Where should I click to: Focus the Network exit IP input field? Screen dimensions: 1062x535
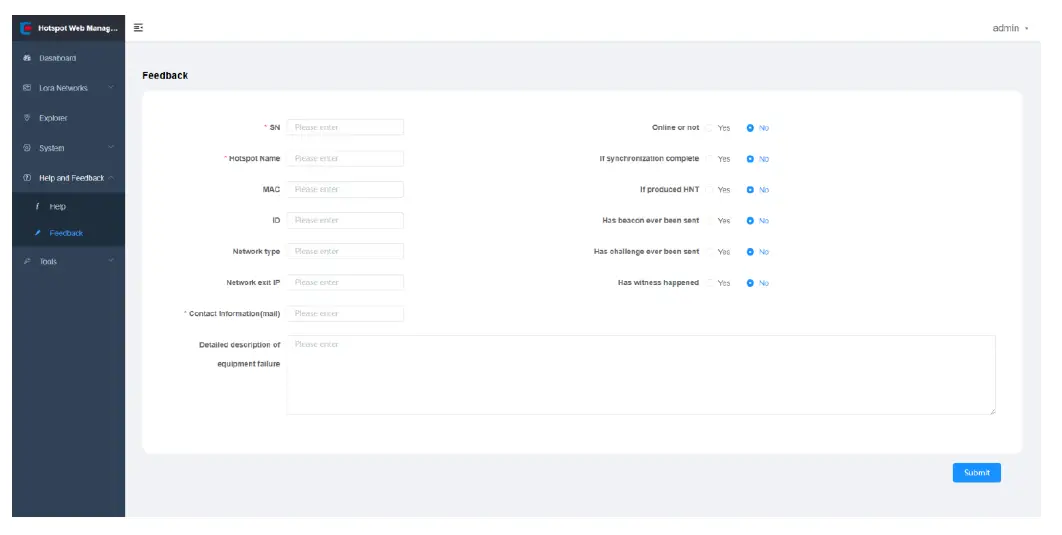coord(345,282)
